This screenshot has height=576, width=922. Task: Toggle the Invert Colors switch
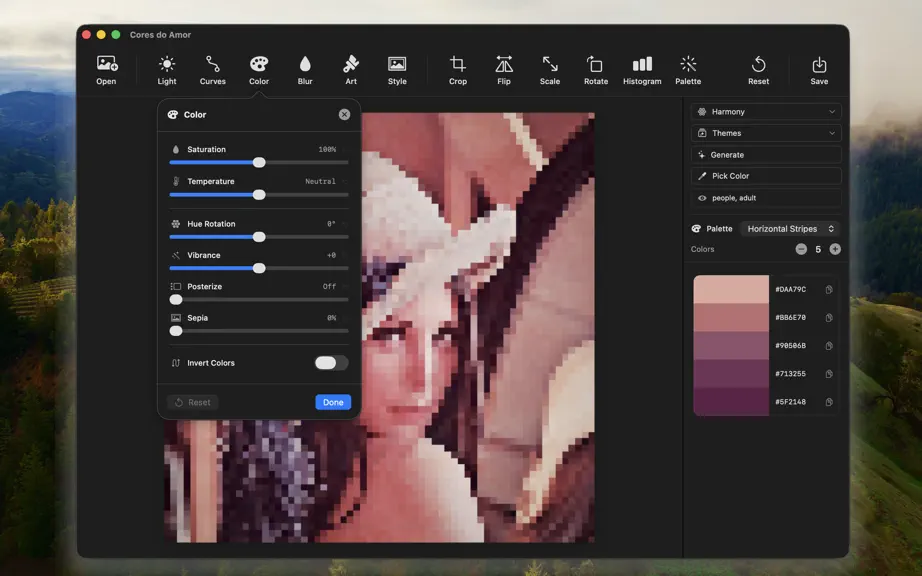pyautogui.click(x=331, y=363)
